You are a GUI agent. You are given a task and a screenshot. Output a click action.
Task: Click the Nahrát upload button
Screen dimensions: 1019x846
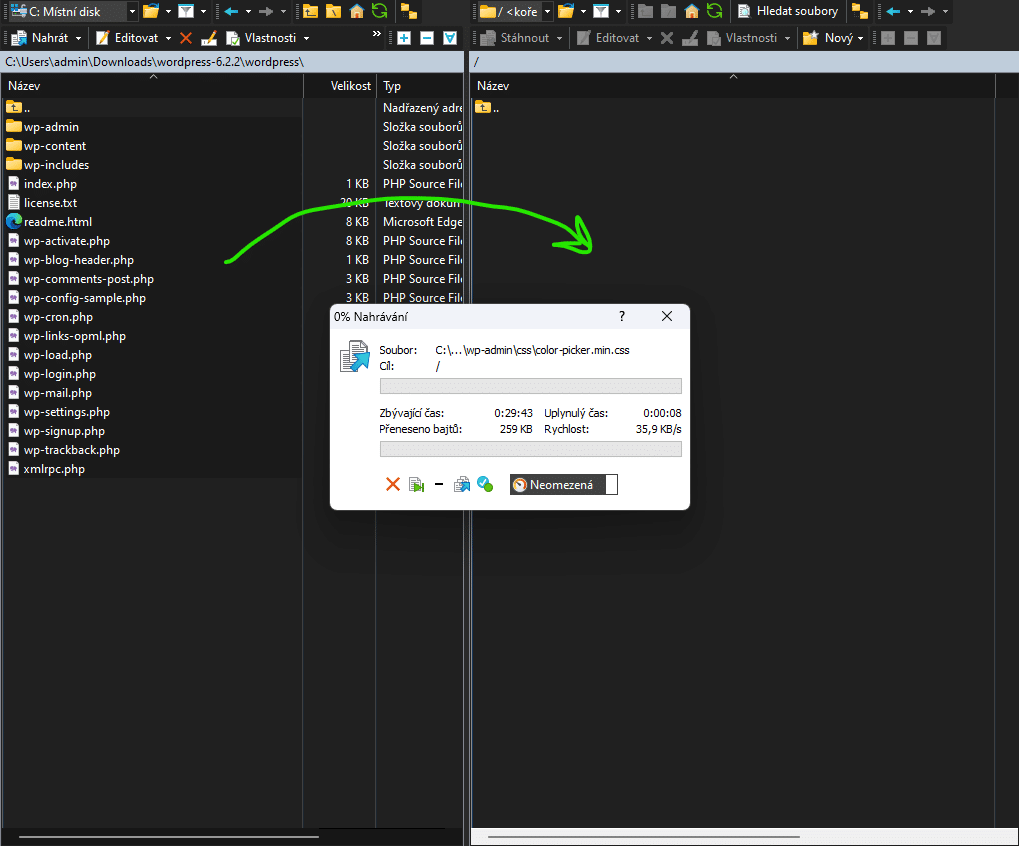click(40, 38)
